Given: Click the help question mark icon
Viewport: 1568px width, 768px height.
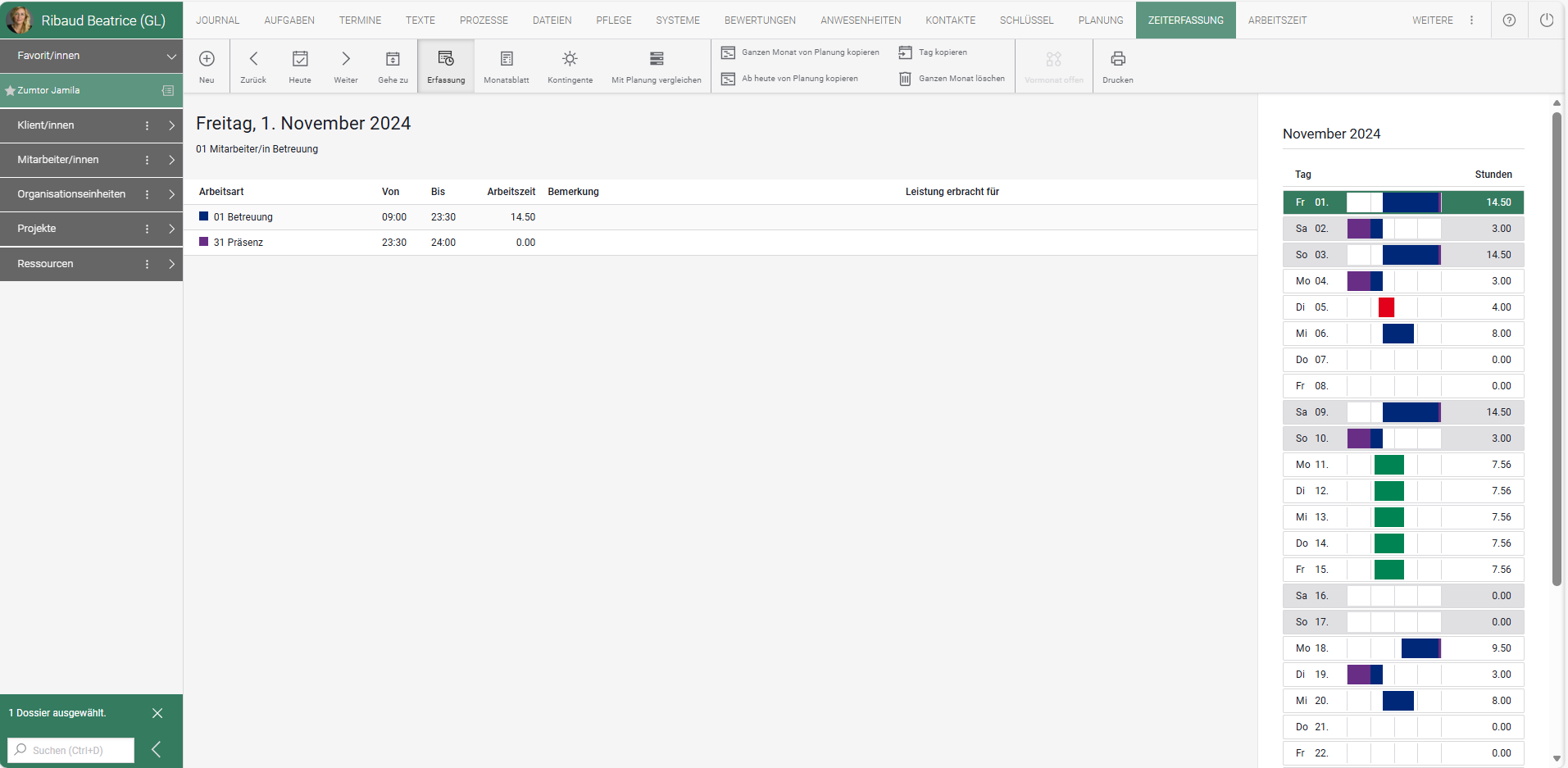Looking at the screenshot, I should 1509,20.
